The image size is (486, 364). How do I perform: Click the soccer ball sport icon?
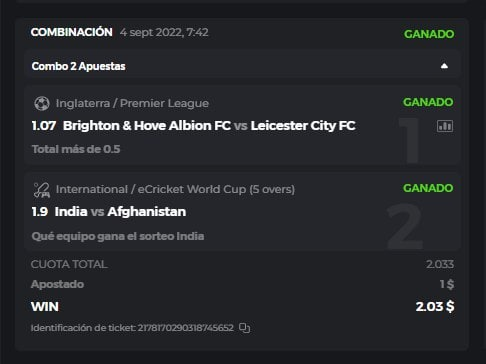tap(42, 103)
